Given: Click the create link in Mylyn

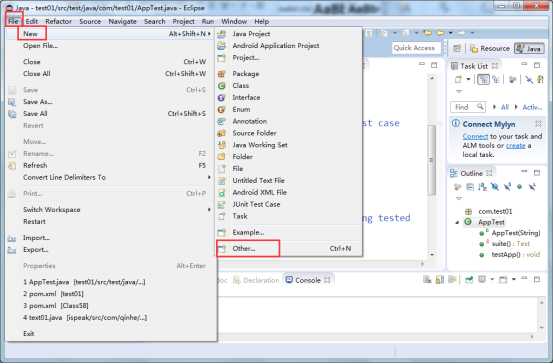Looking at the screenshot, I should (x=516, y=146).
